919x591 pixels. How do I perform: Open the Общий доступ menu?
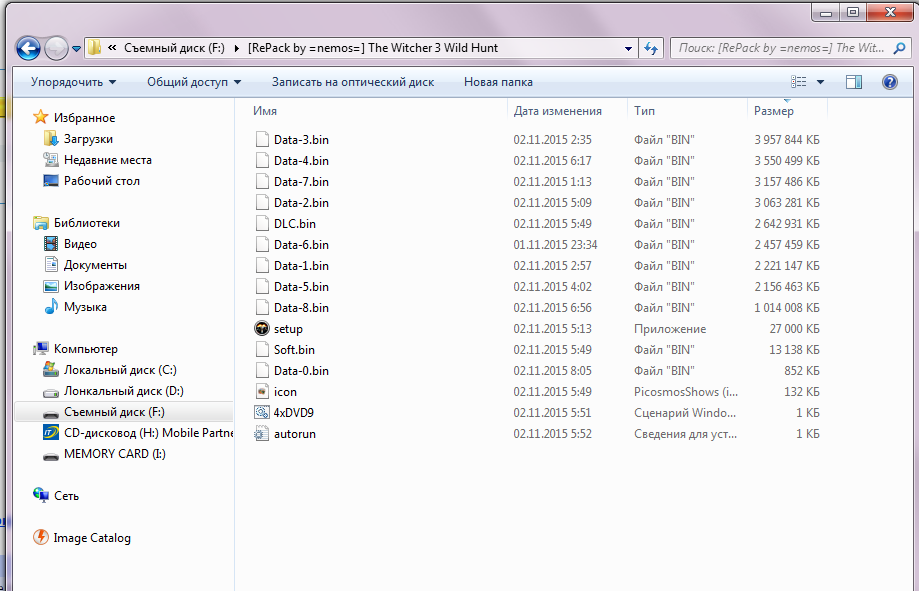194,82
